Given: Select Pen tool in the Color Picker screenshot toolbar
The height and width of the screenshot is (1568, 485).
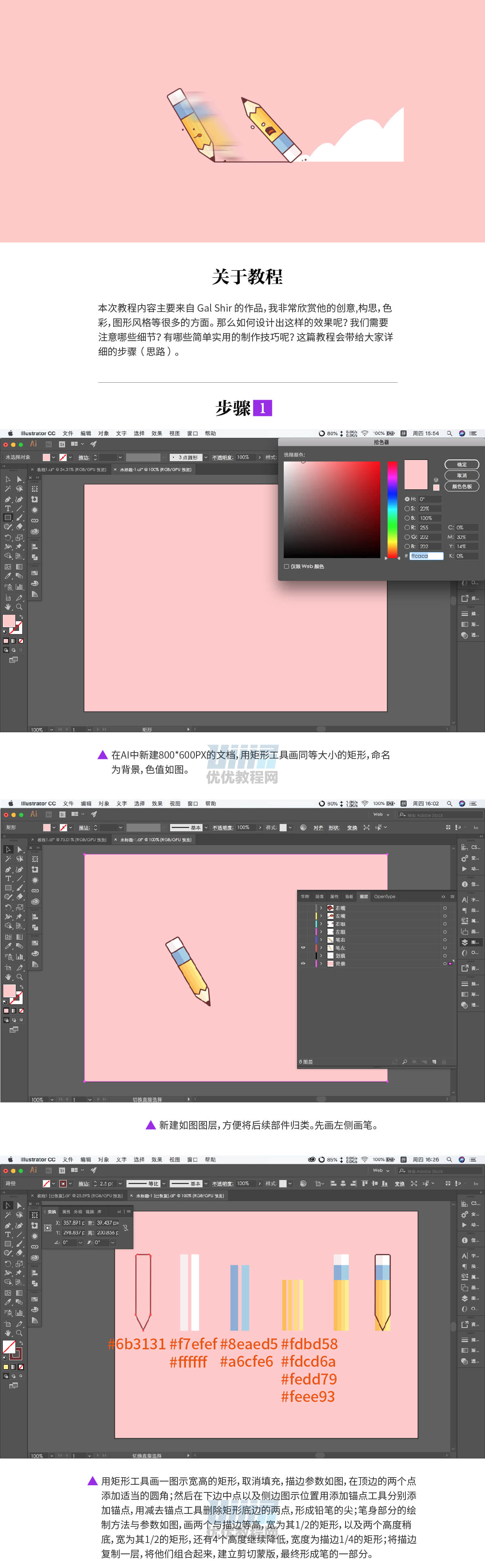Looking at the screenshot, I should point(8,499).
